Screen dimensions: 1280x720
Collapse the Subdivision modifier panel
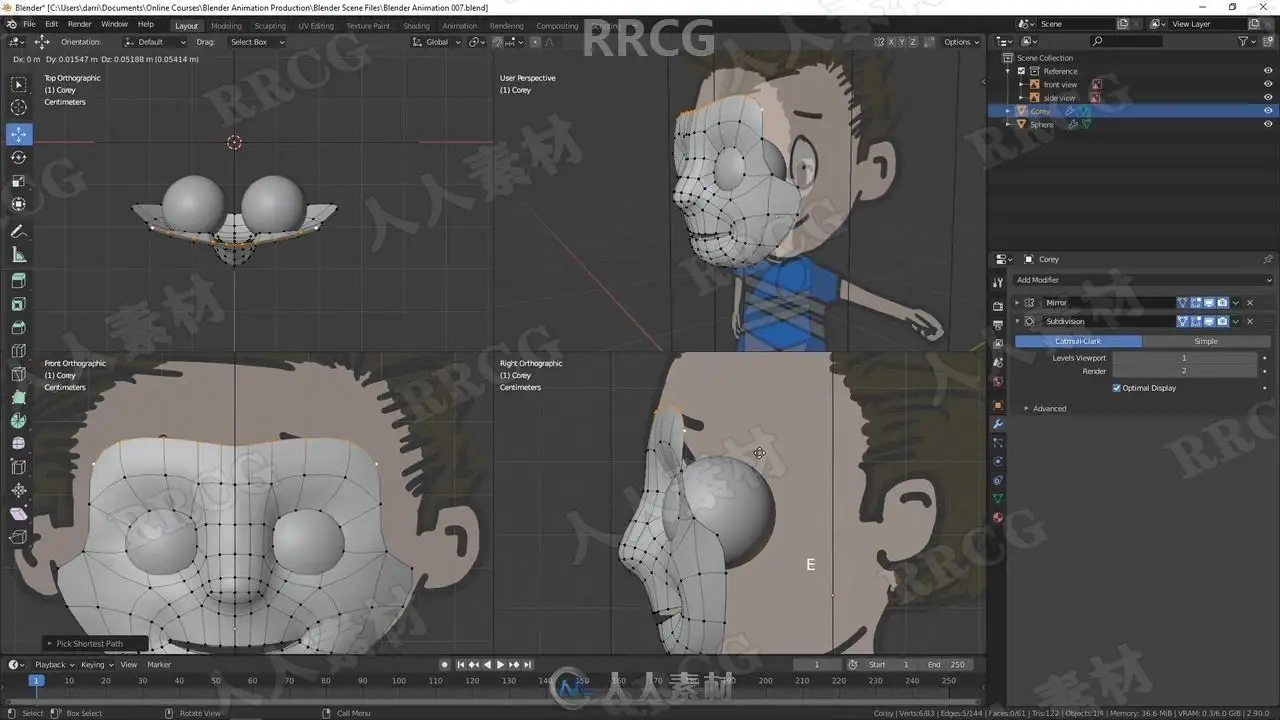coord(1018,322)
